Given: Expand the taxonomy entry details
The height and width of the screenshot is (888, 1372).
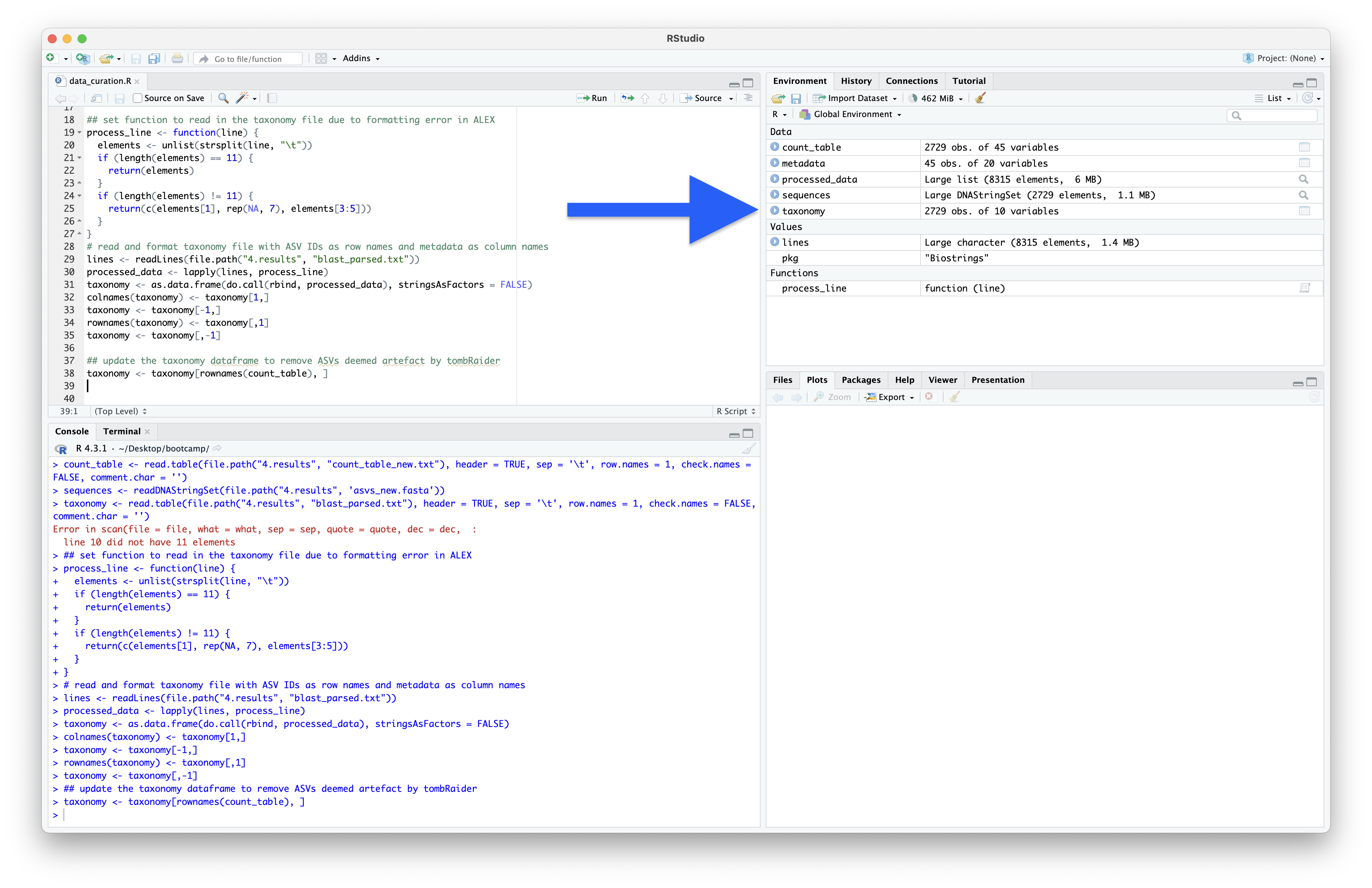Looking at the screenshot, I should pyautogui.click(x=775, y=211).
